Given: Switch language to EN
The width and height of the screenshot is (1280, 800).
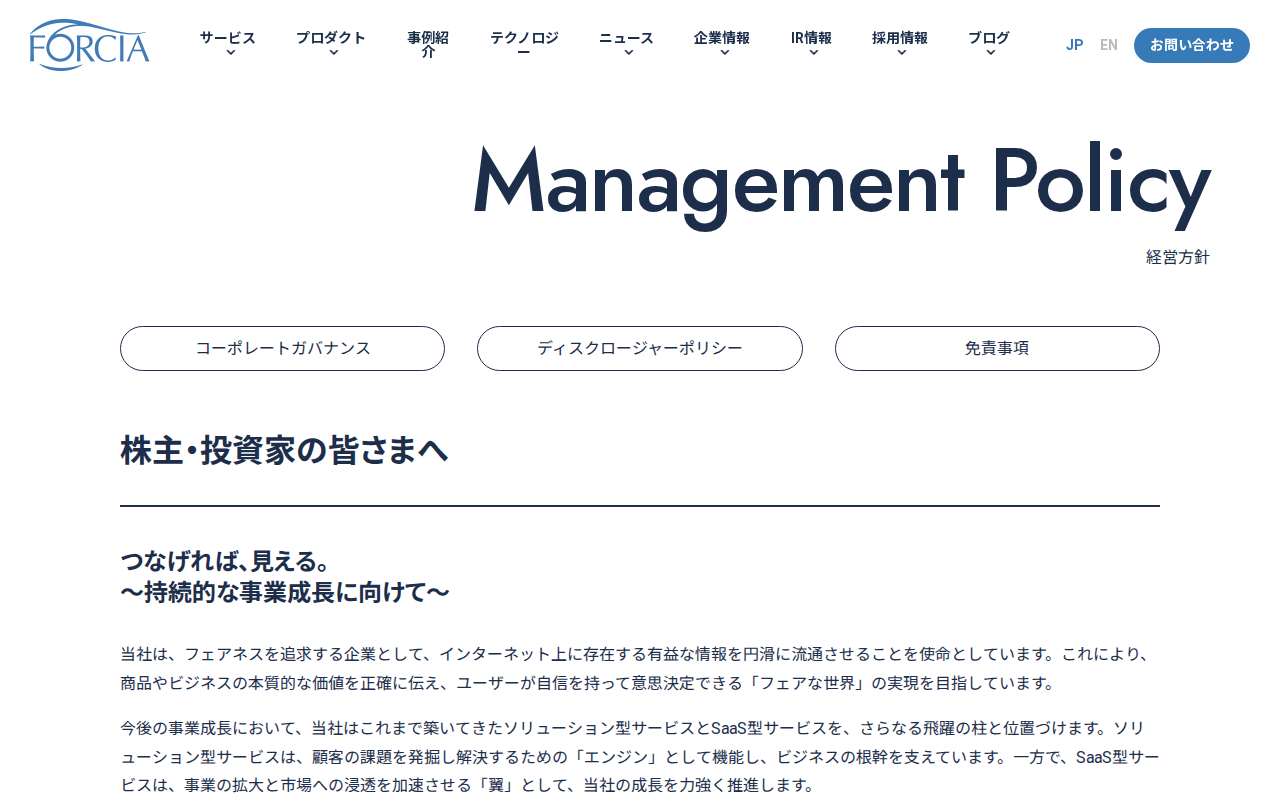Looking at the screenshot, I should [x=1108, y=45].
